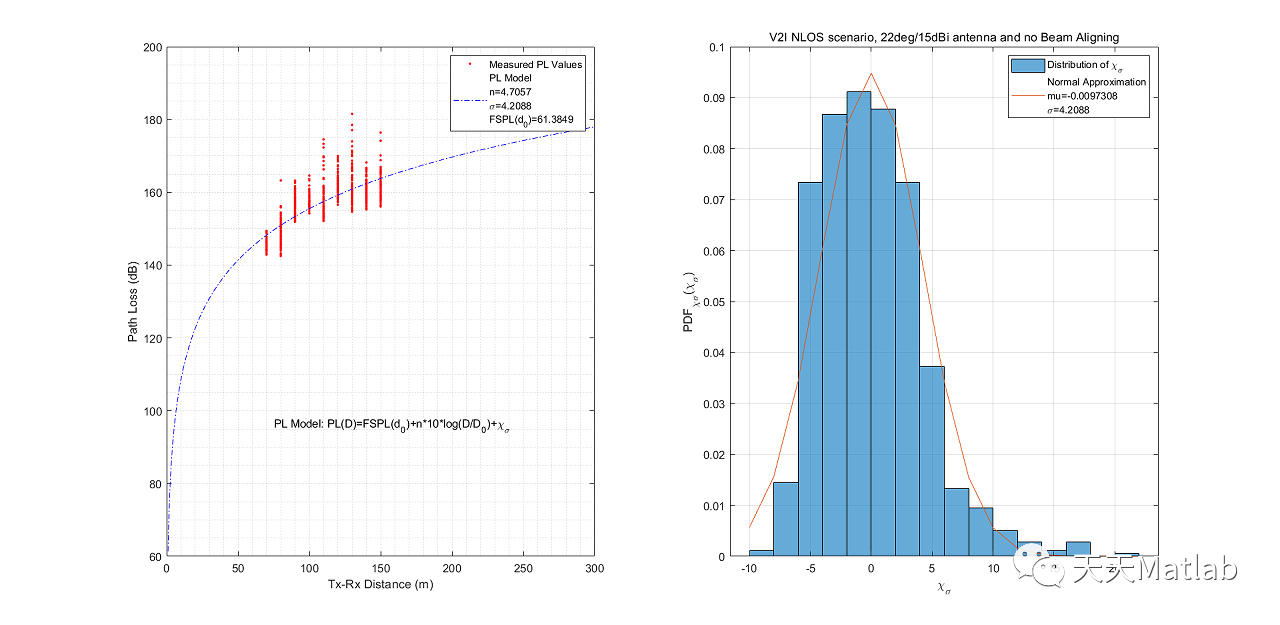1280x625 pixels.
Task: Select the 300 tick on distance axis
Action: (594, 568)
